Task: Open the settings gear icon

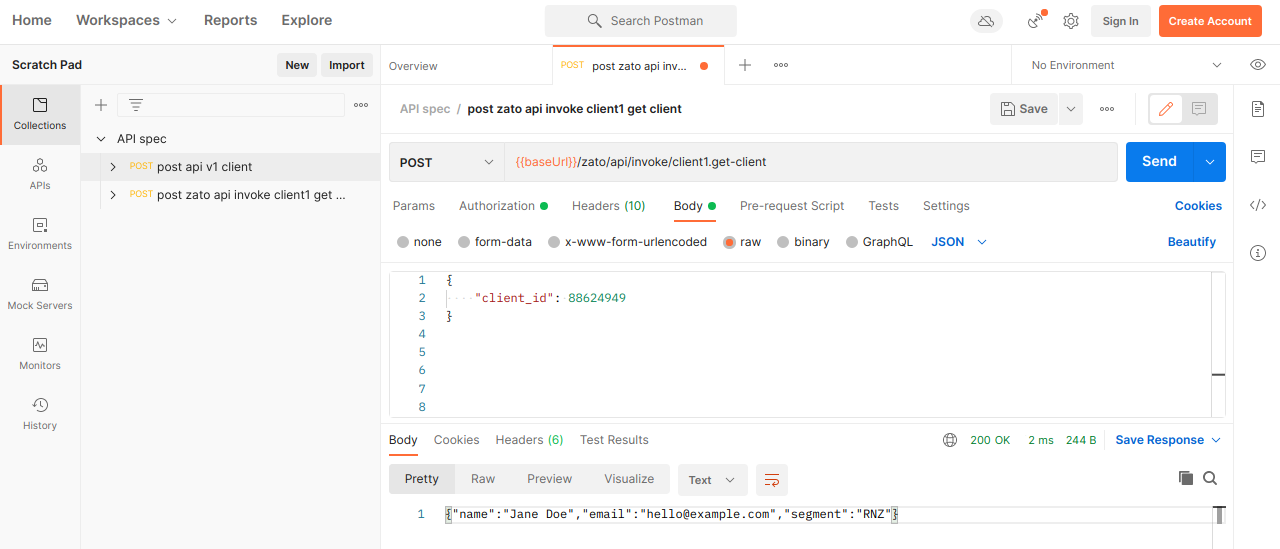Action: click(x=1071, y=21)
